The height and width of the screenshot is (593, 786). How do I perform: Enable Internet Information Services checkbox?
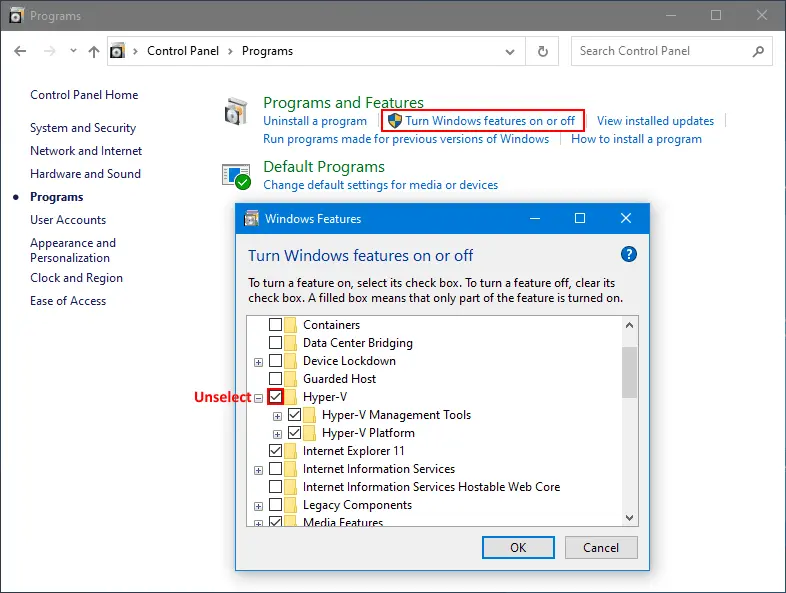coord(275,469)
